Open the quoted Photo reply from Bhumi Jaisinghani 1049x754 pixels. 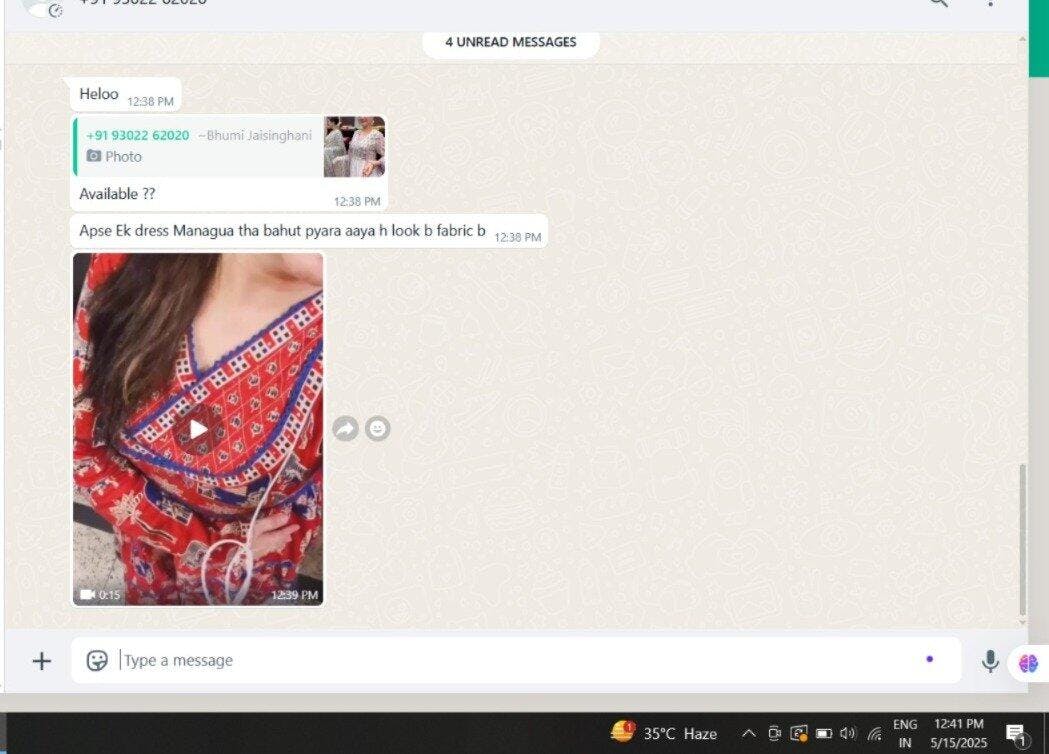[228, 147]
